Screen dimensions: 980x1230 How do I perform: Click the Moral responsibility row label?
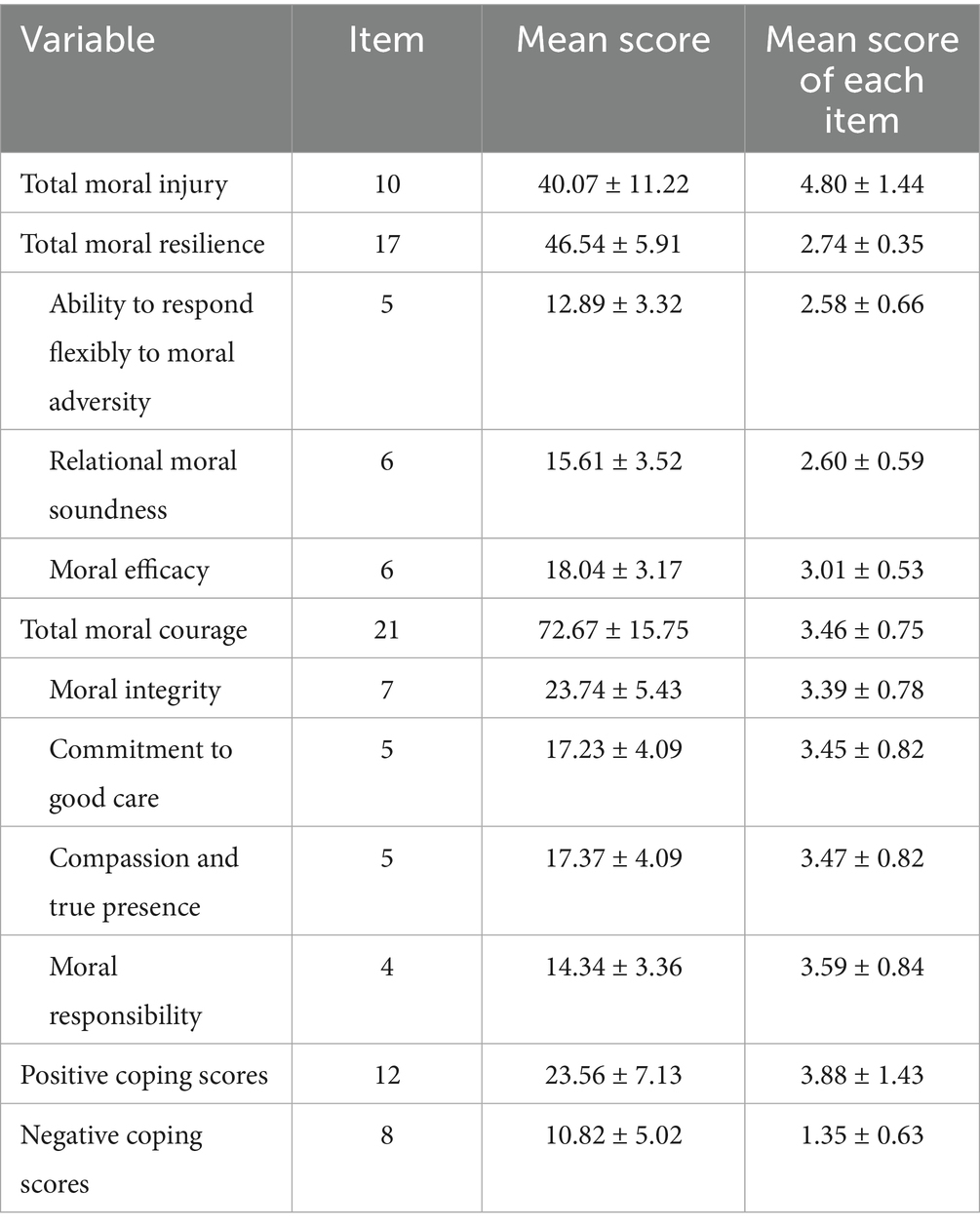[x=125, y=991]
